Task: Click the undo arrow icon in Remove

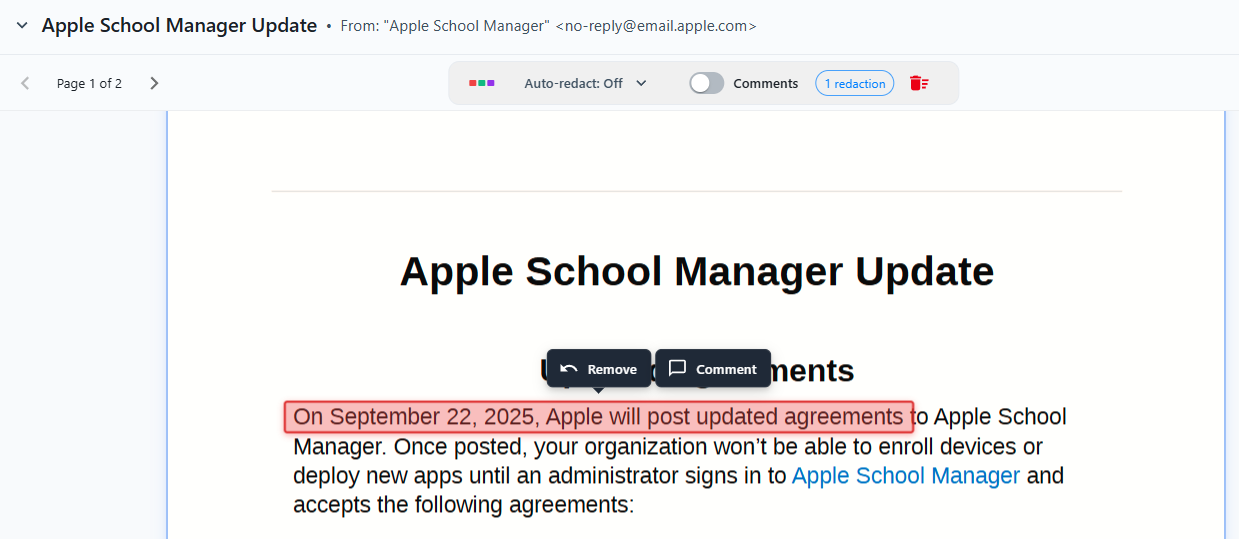Action: [569, 369]
